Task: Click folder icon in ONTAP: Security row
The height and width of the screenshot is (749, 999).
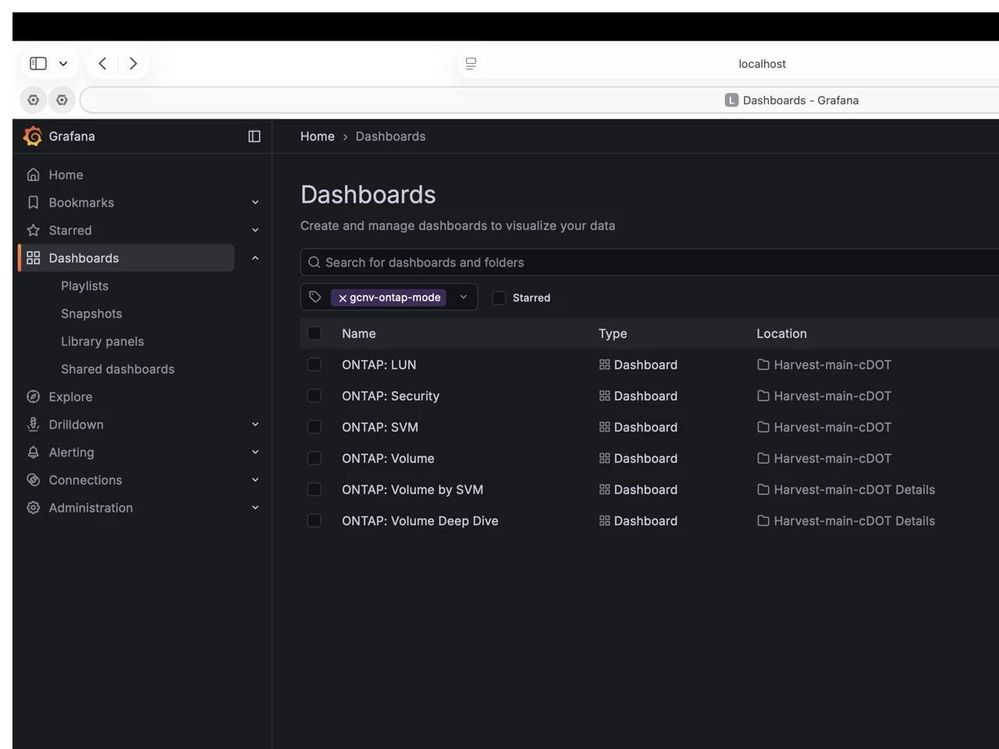Action: (x=763, y=396)
